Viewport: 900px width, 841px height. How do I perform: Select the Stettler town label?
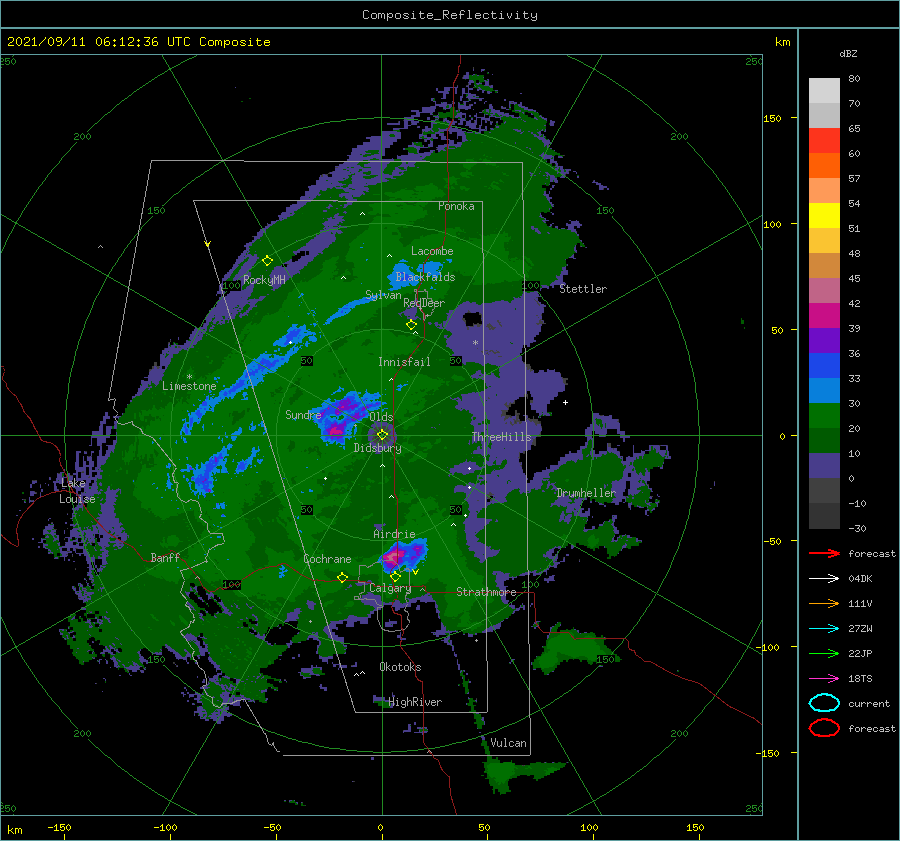pos(583,289)
